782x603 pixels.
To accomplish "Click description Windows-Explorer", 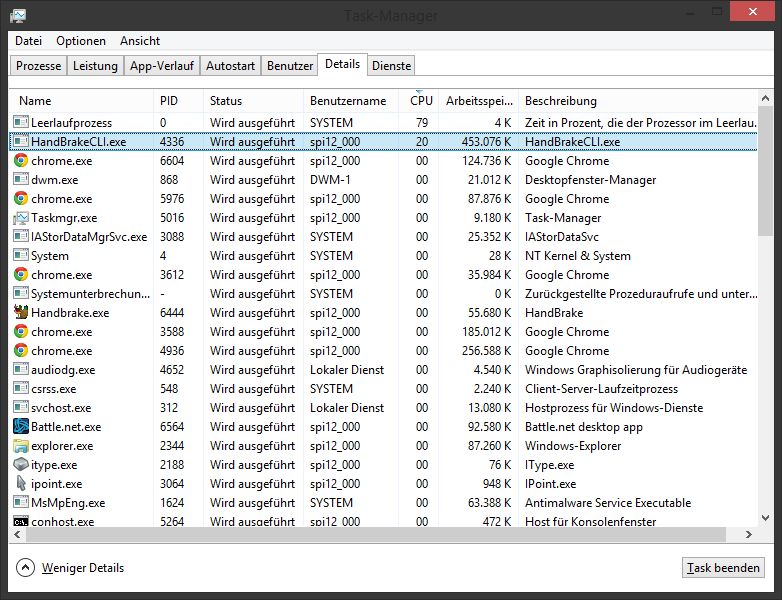I will point(573,446).
